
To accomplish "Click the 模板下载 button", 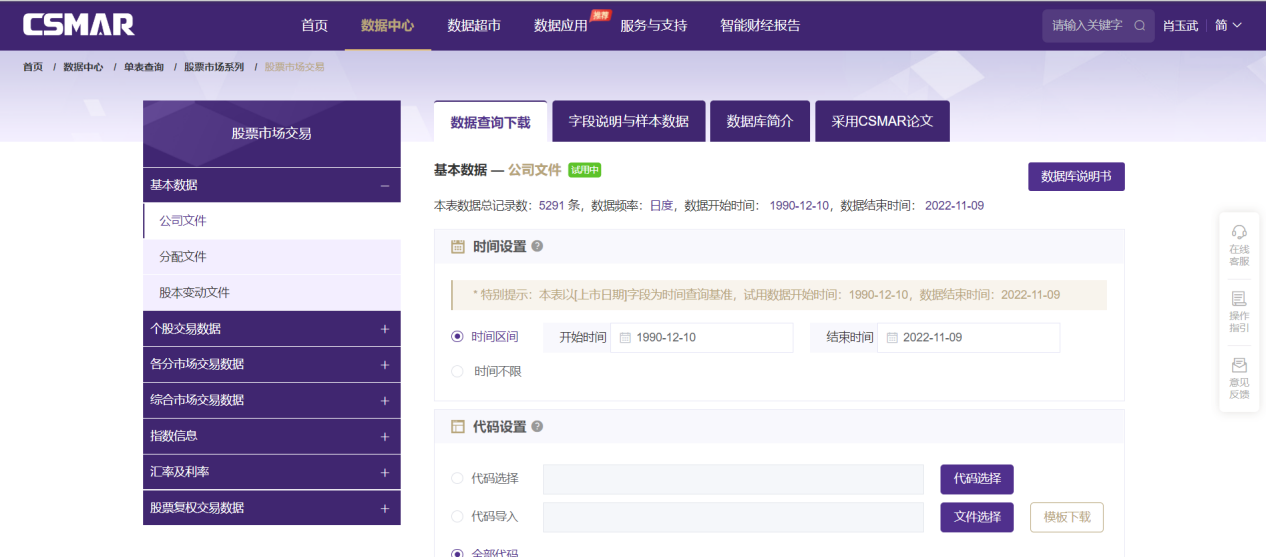I will click(1067, 517).
